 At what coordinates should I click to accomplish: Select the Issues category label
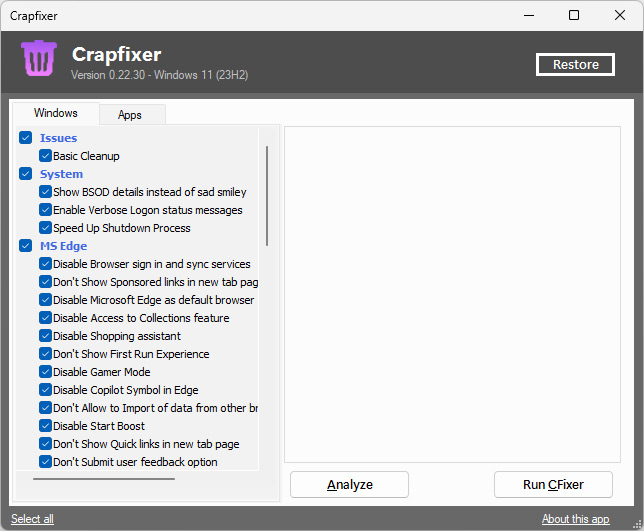58,138
